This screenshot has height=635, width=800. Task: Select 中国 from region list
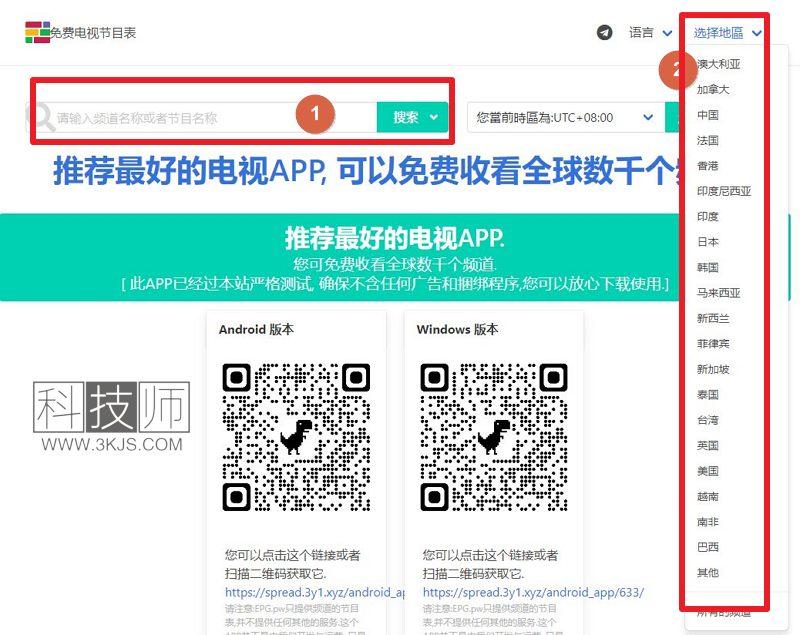708,115
